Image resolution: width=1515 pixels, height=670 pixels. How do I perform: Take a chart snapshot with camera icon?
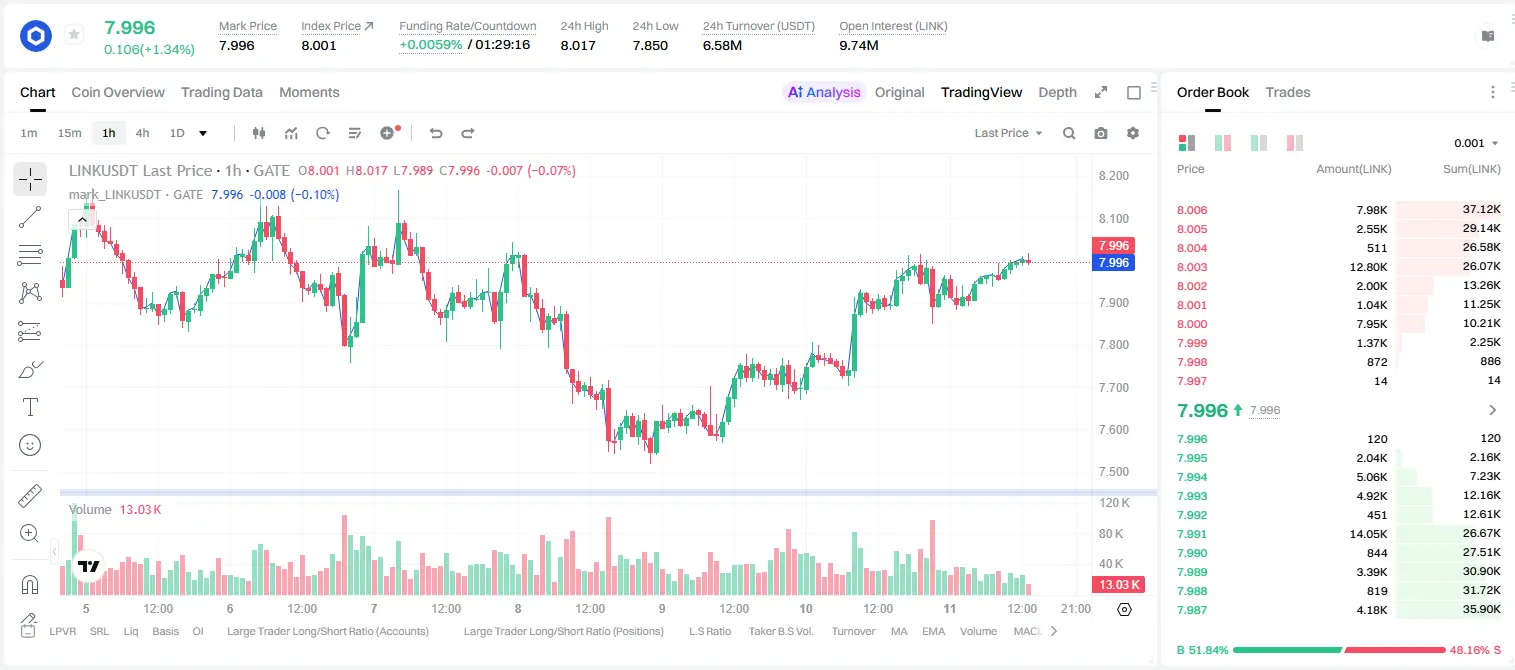(1101, 133)
